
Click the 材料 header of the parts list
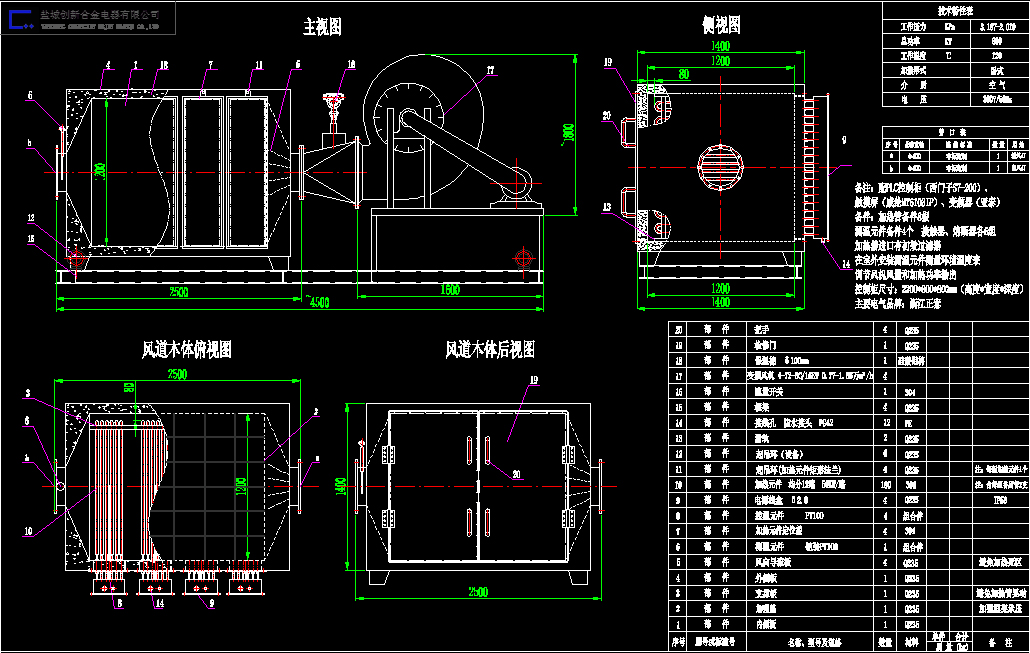point(912,642)
